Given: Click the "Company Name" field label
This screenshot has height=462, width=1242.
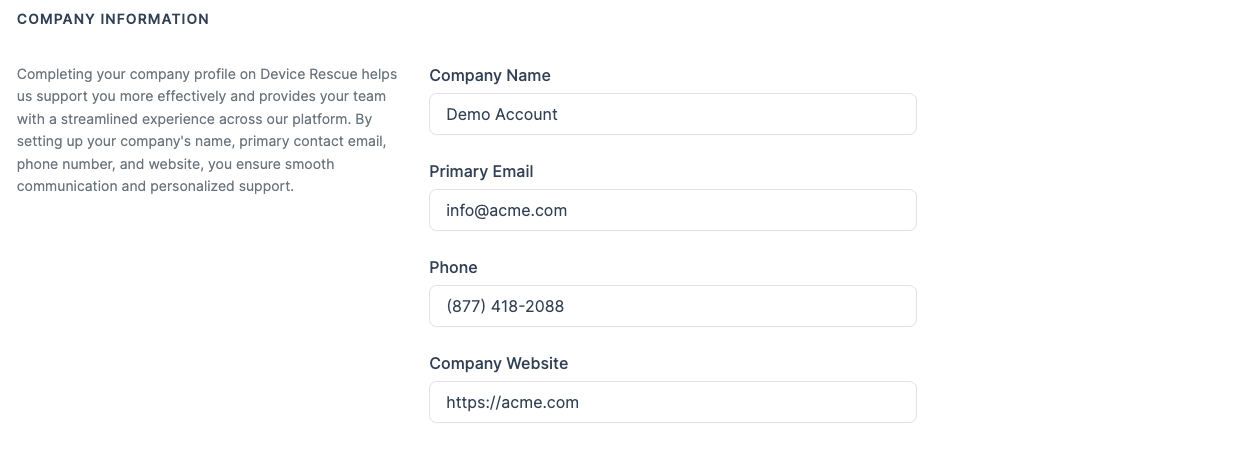Looking at the screenshot, I should click(x=489, y=75).
